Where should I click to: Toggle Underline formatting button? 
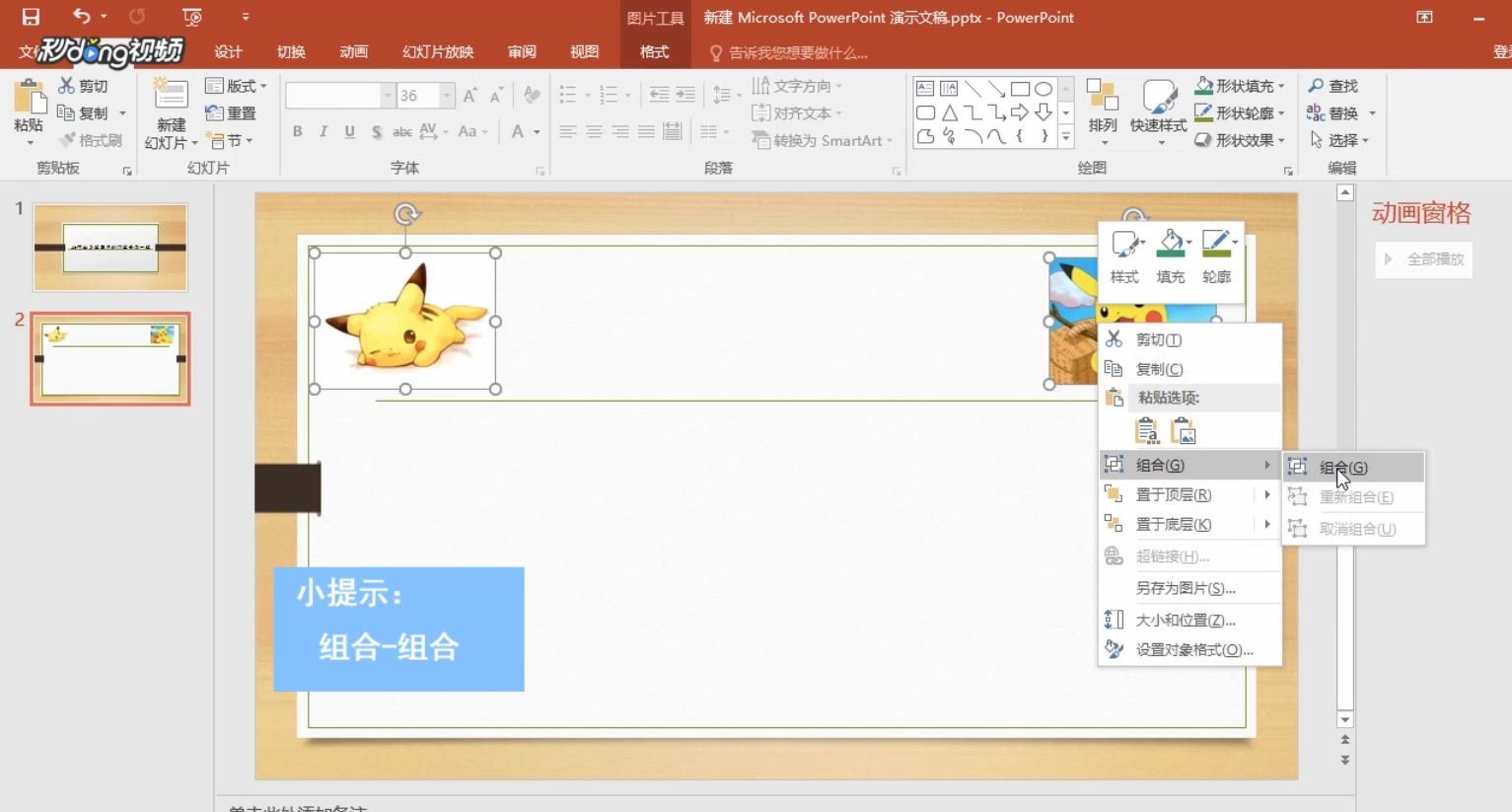(349, 131)
